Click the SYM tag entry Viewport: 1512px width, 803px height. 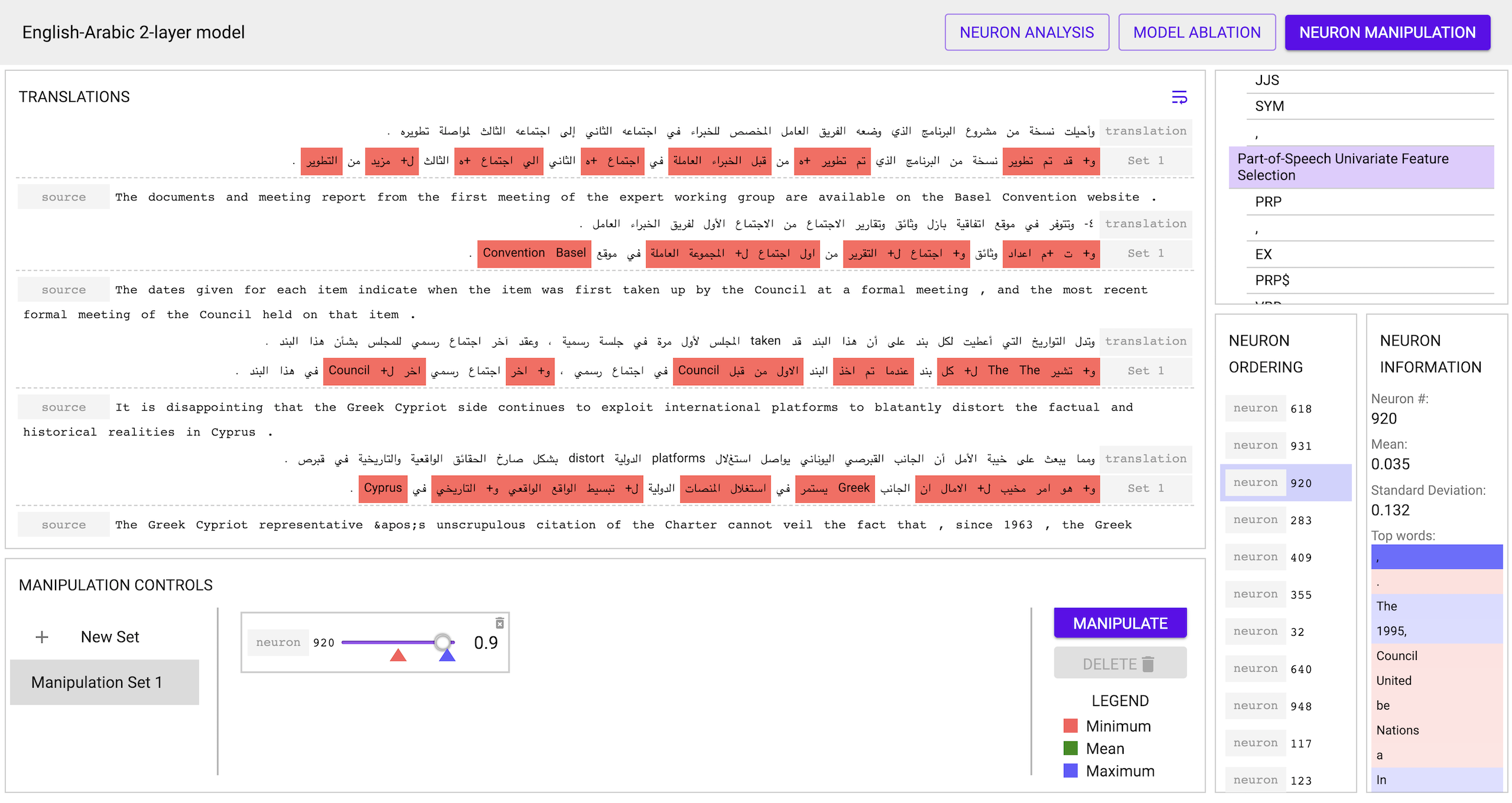point(1270,106)
